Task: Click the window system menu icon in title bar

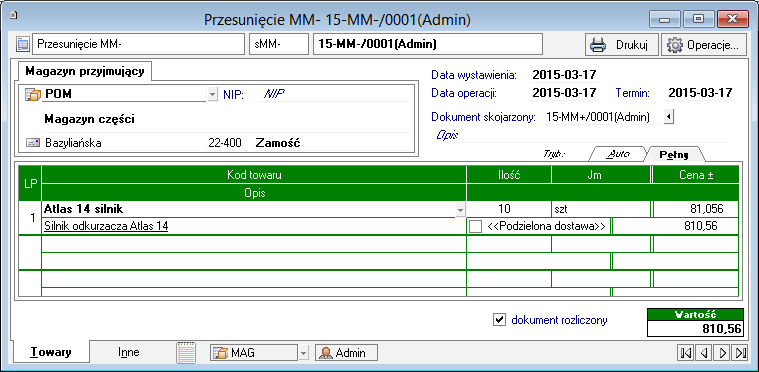Action: (14, 15)
